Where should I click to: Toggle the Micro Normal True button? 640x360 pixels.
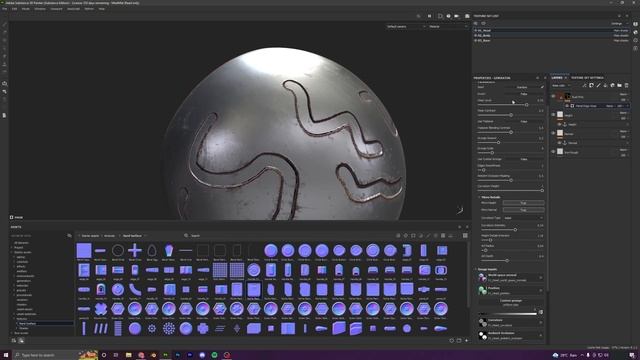point(524,210)
